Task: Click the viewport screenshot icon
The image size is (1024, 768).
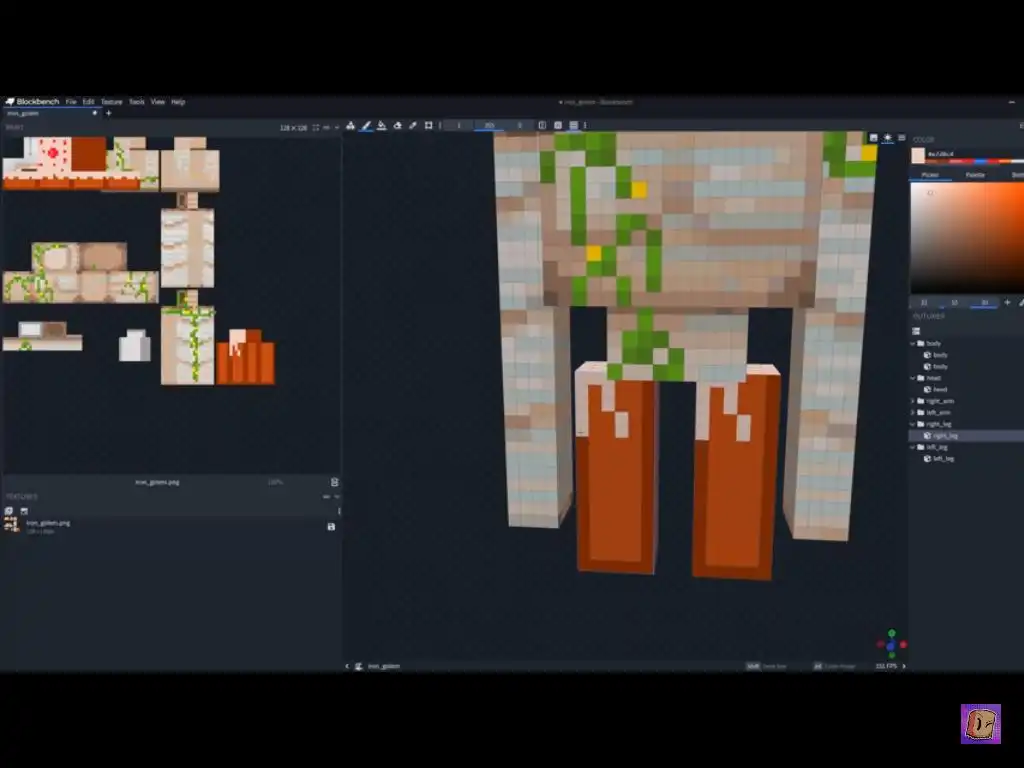Action: tap(873, 138)
